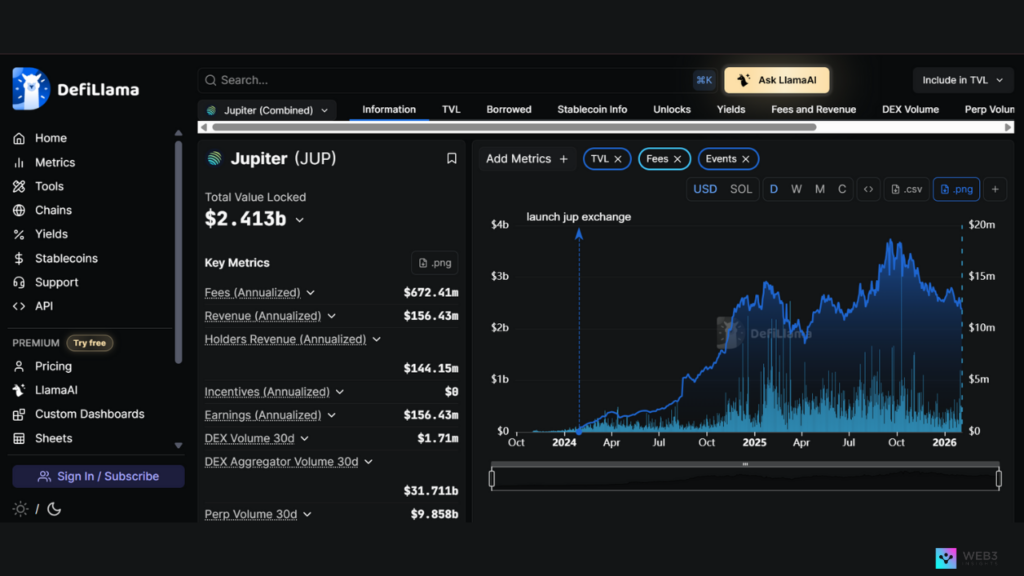The height and width of the screenshot is (576, 1024).
Task: Download Key Metrics as .png
Action: pos(435,263)
